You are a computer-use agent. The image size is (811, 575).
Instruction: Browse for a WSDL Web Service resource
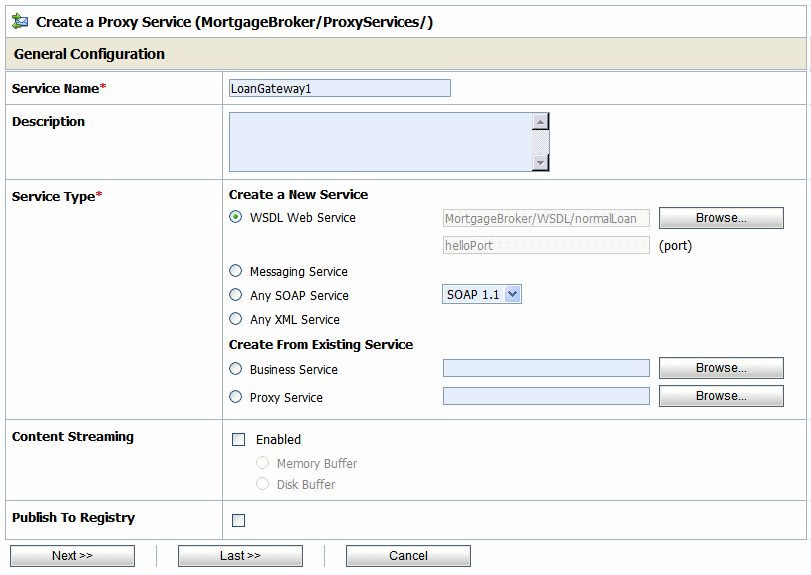click(721, 218)
